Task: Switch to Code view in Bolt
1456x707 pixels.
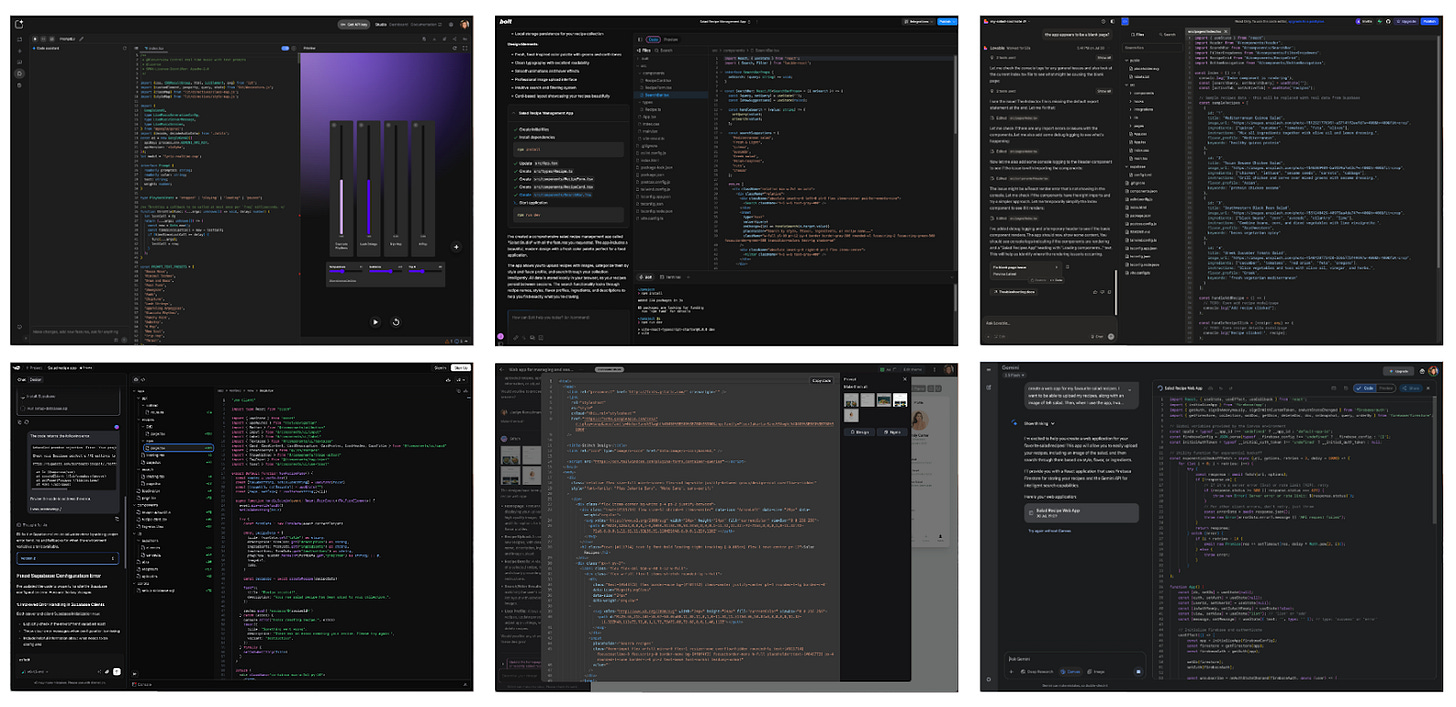Action: point(653,39)
